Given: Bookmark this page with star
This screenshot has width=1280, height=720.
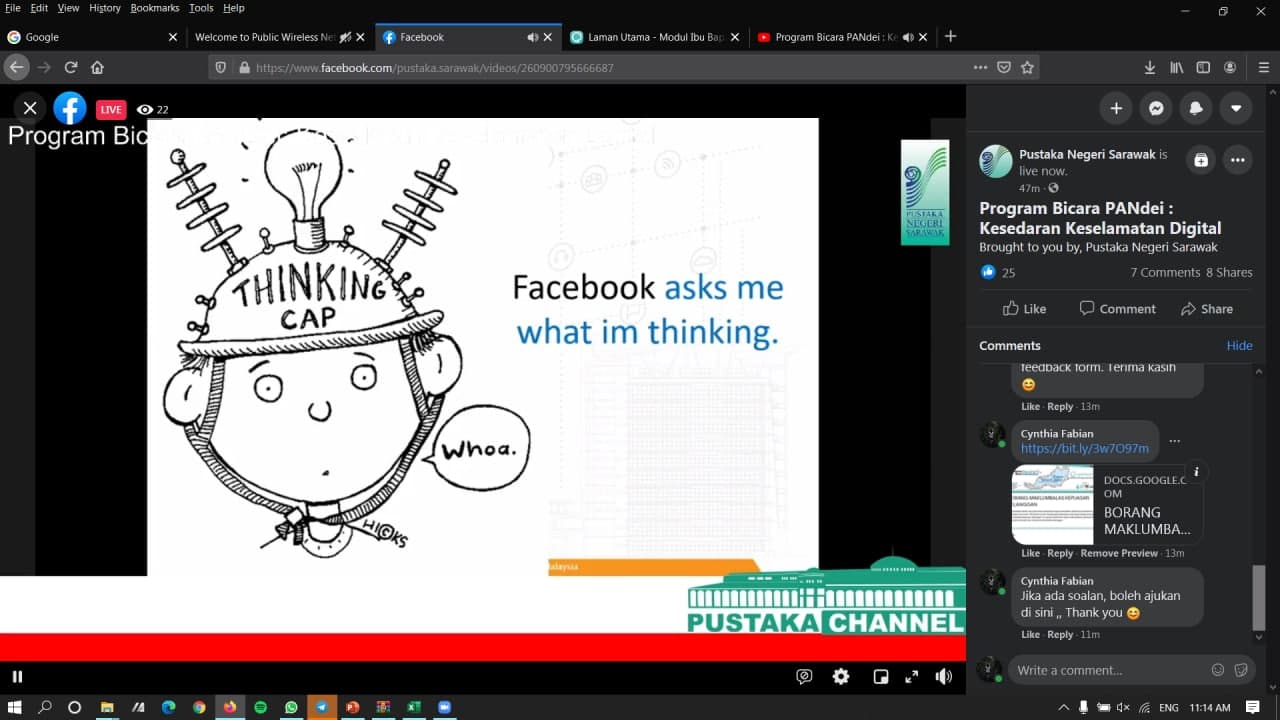Looking at the screenshot, I should (1027, 67).
